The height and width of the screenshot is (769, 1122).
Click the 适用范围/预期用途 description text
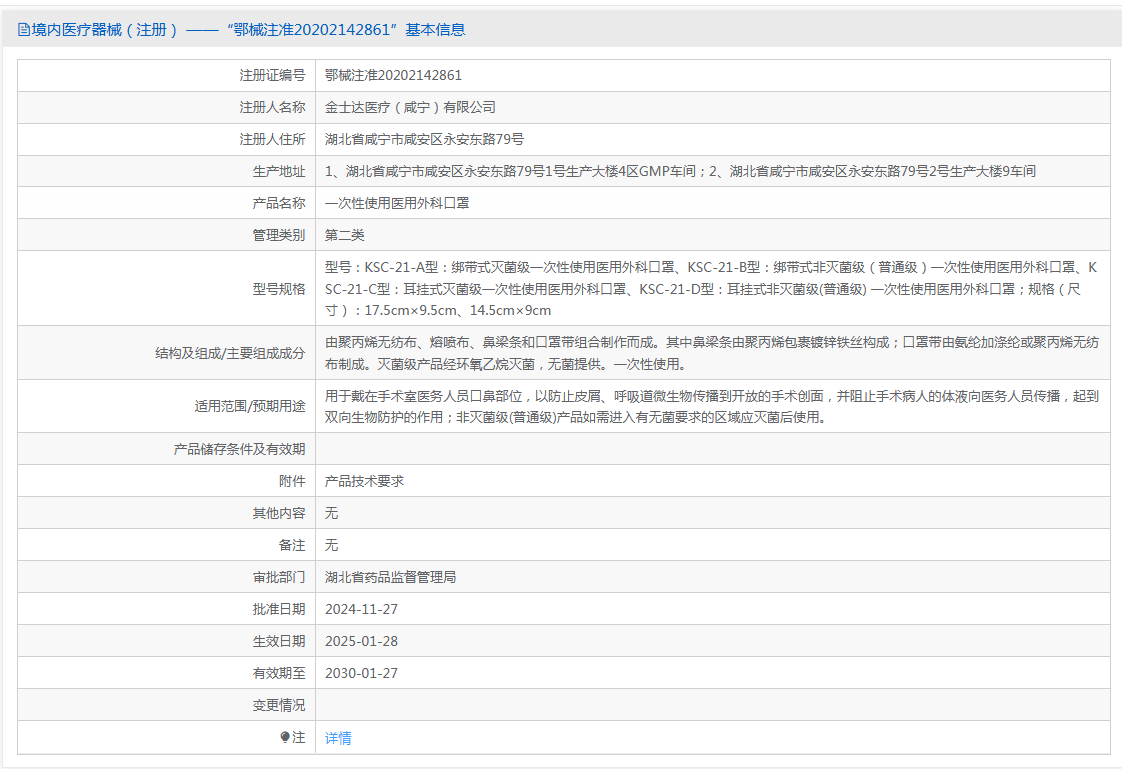tap(710, 407)
